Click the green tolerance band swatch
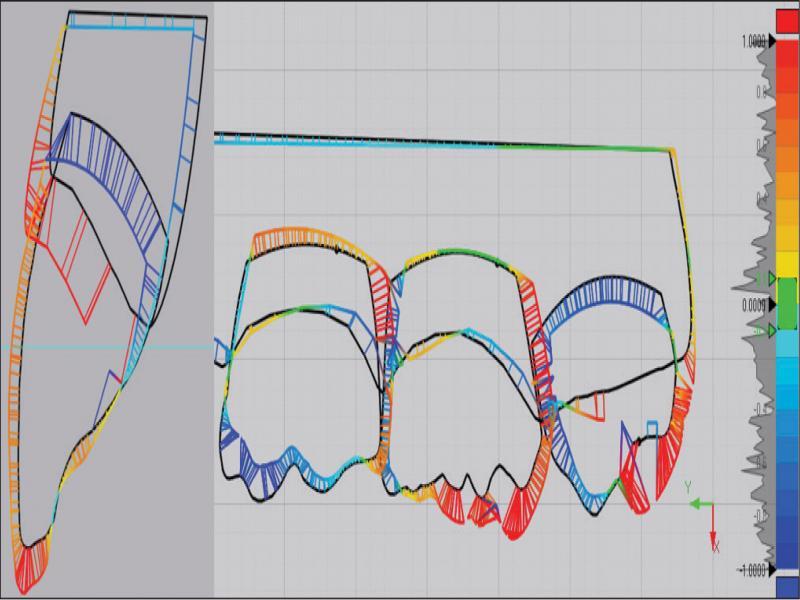 pyautogui.click(x=787, y=304)
